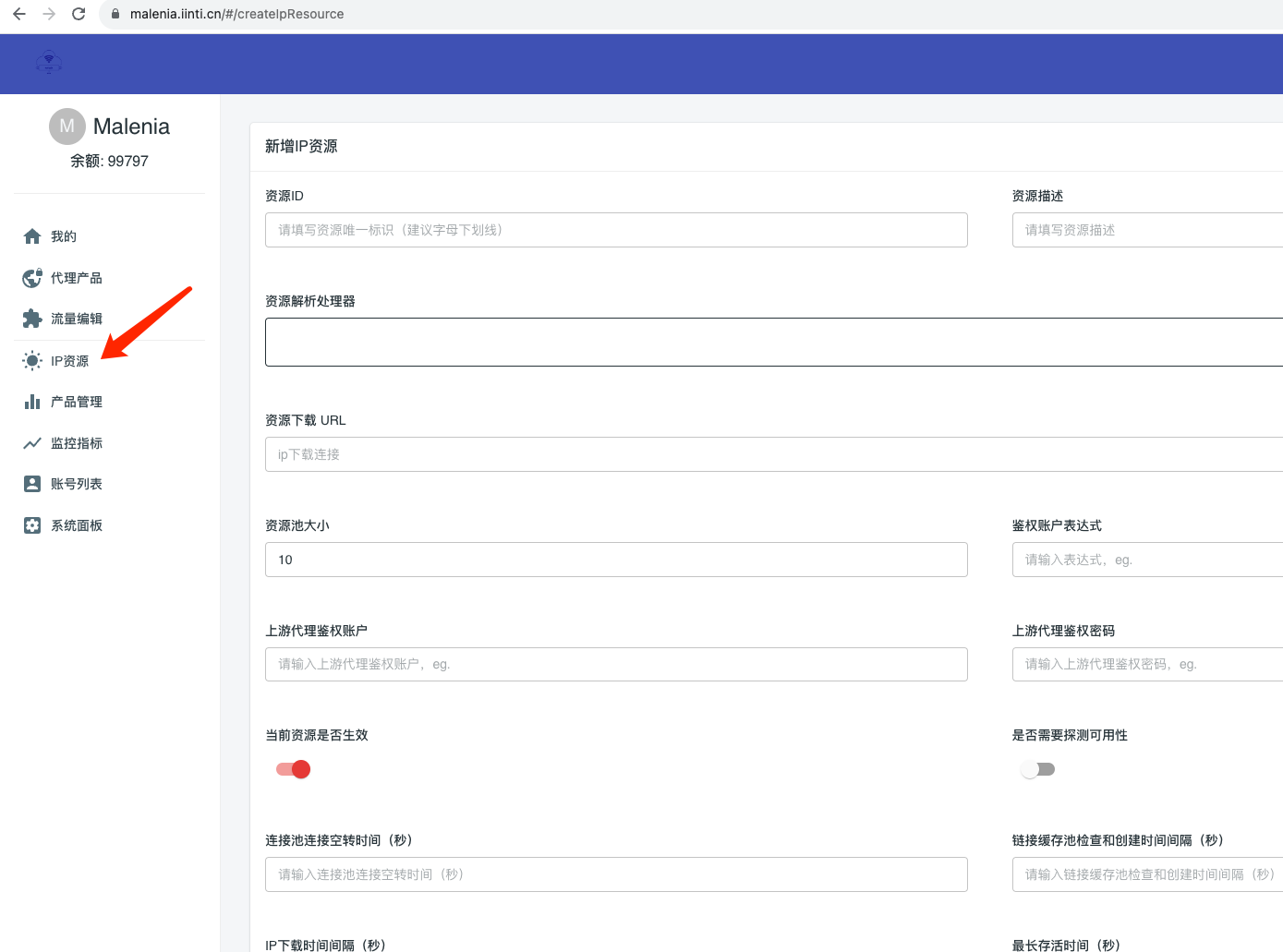Click the wifi logo in the header
The image size is (1283, 952).
(47, 62)
